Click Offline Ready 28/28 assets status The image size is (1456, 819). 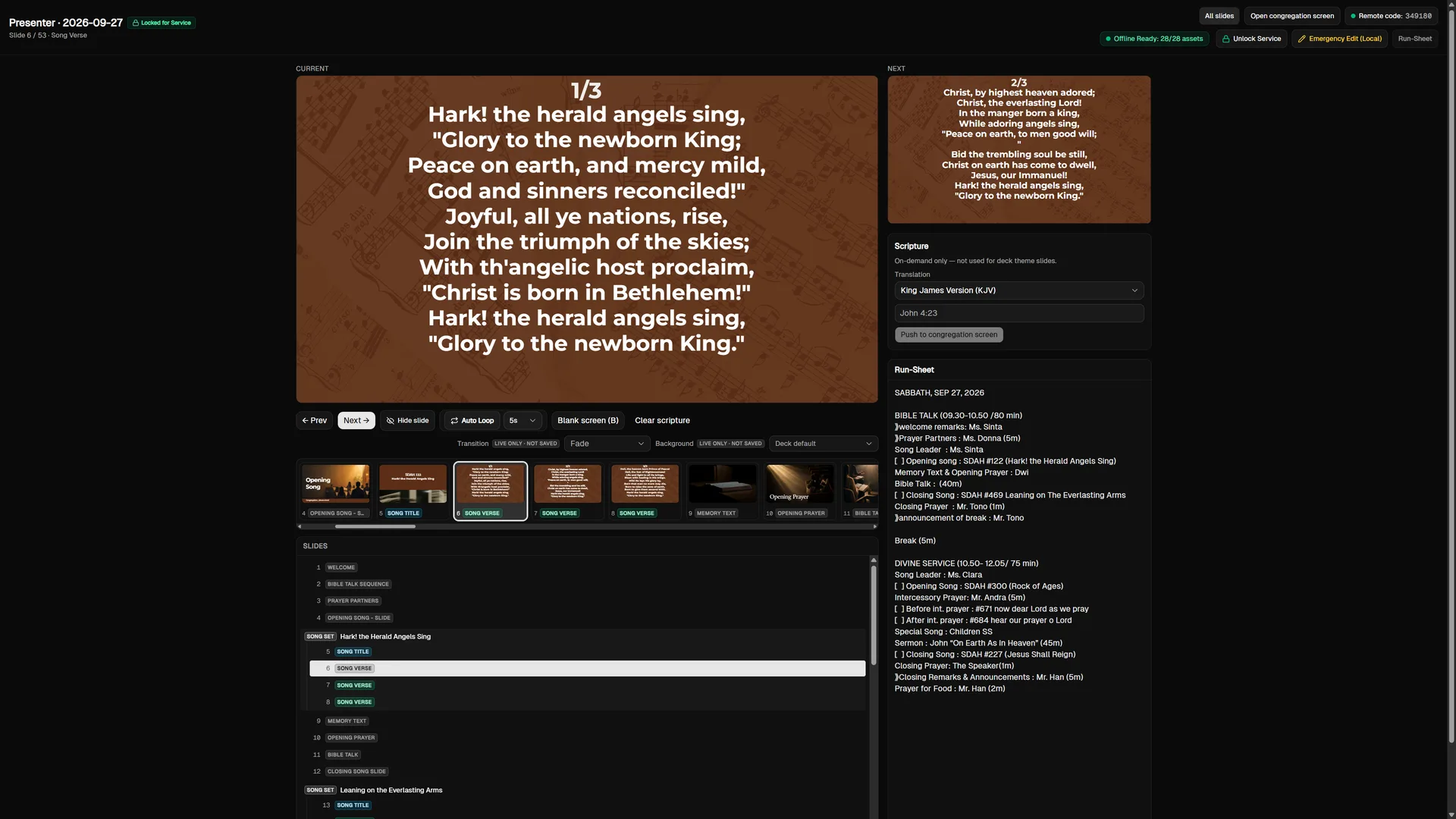[1154, 39]
